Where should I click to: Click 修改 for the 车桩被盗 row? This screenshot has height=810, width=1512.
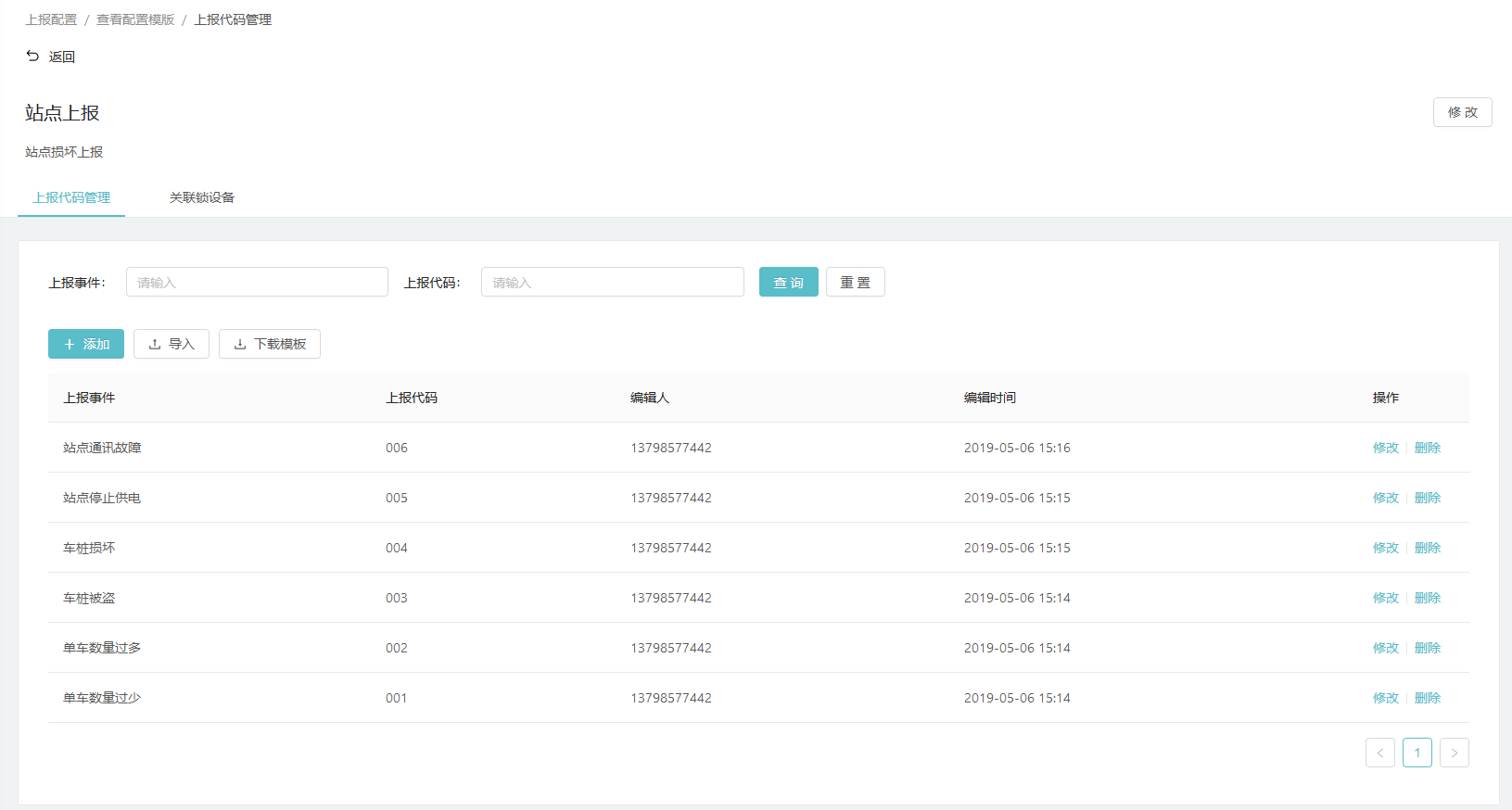(x=1385, y=598)
